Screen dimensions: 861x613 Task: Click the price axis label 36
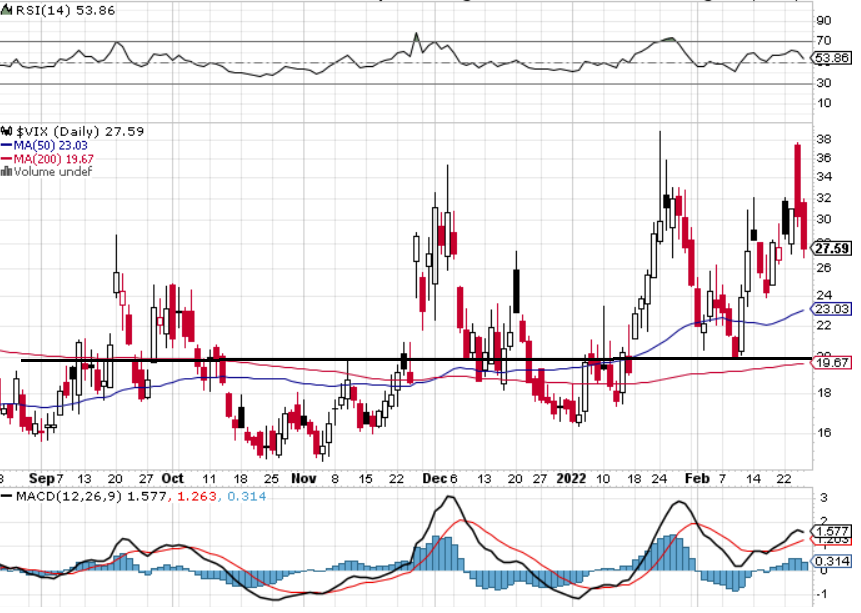click(x=824, y=158)
